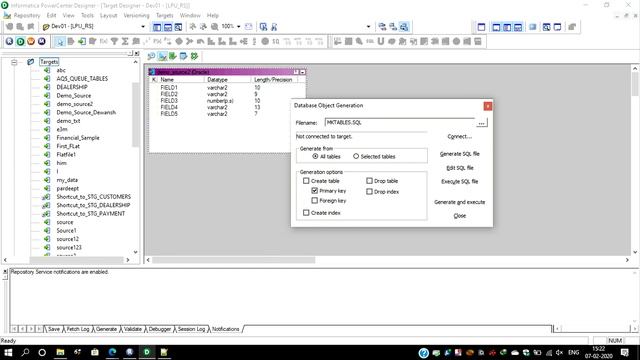
Task: Click the magnifier icon in the lower right toolbar
Action: [359, 41]
